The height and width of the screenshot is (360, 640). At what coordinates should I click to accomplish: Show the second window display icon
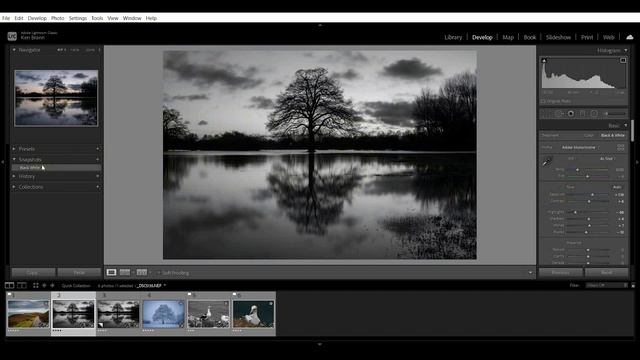tap(22, 285)
